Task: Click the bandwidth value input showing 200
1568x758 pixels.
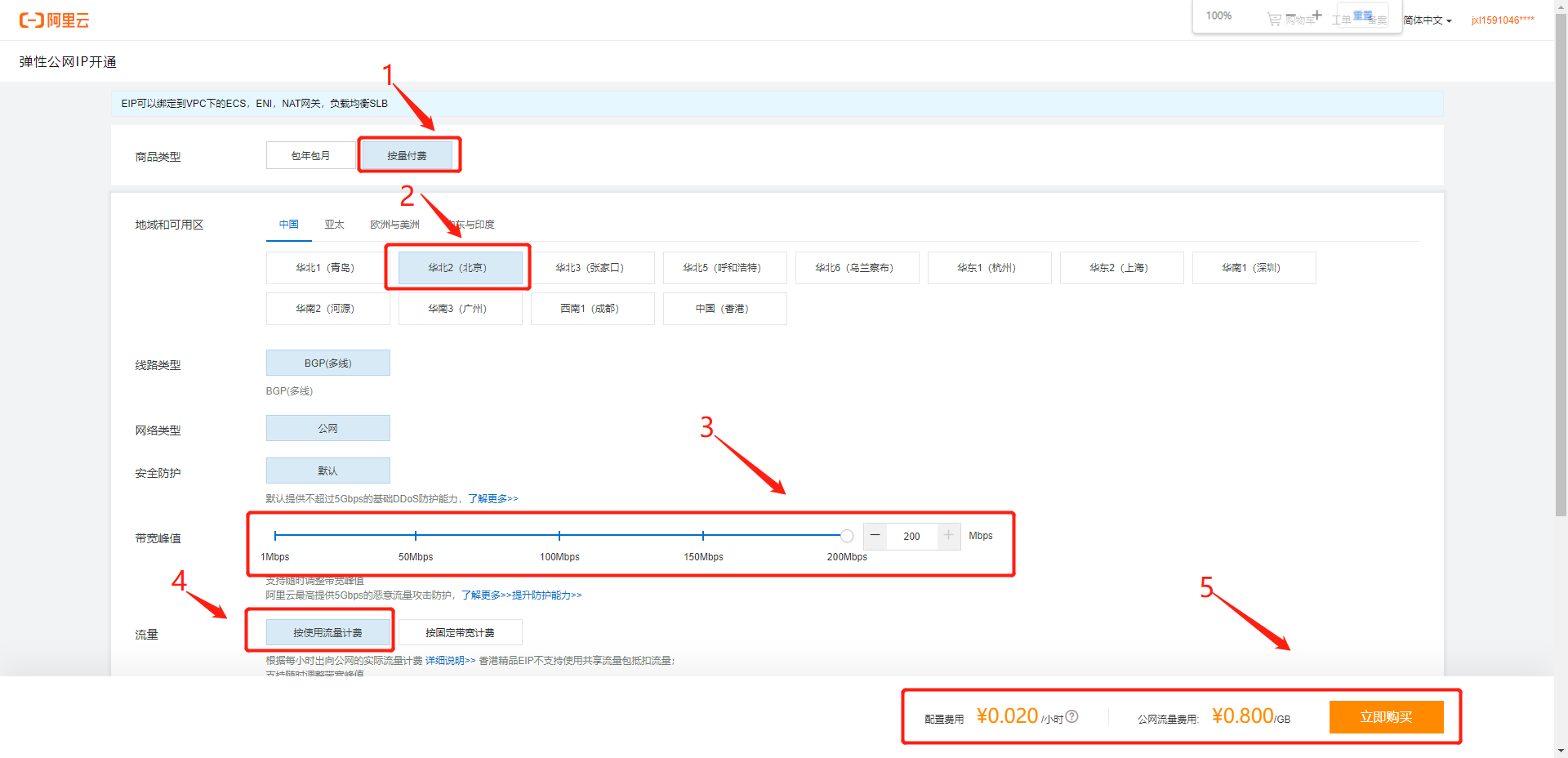Action: pyautogui.click(x=911, y=537)
